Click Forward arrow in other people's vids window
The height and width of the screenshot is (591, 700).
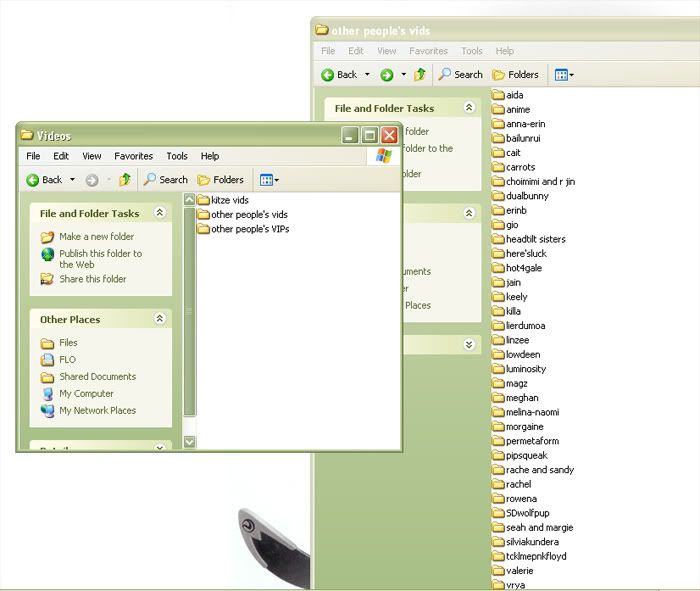(x=387, y=75)
